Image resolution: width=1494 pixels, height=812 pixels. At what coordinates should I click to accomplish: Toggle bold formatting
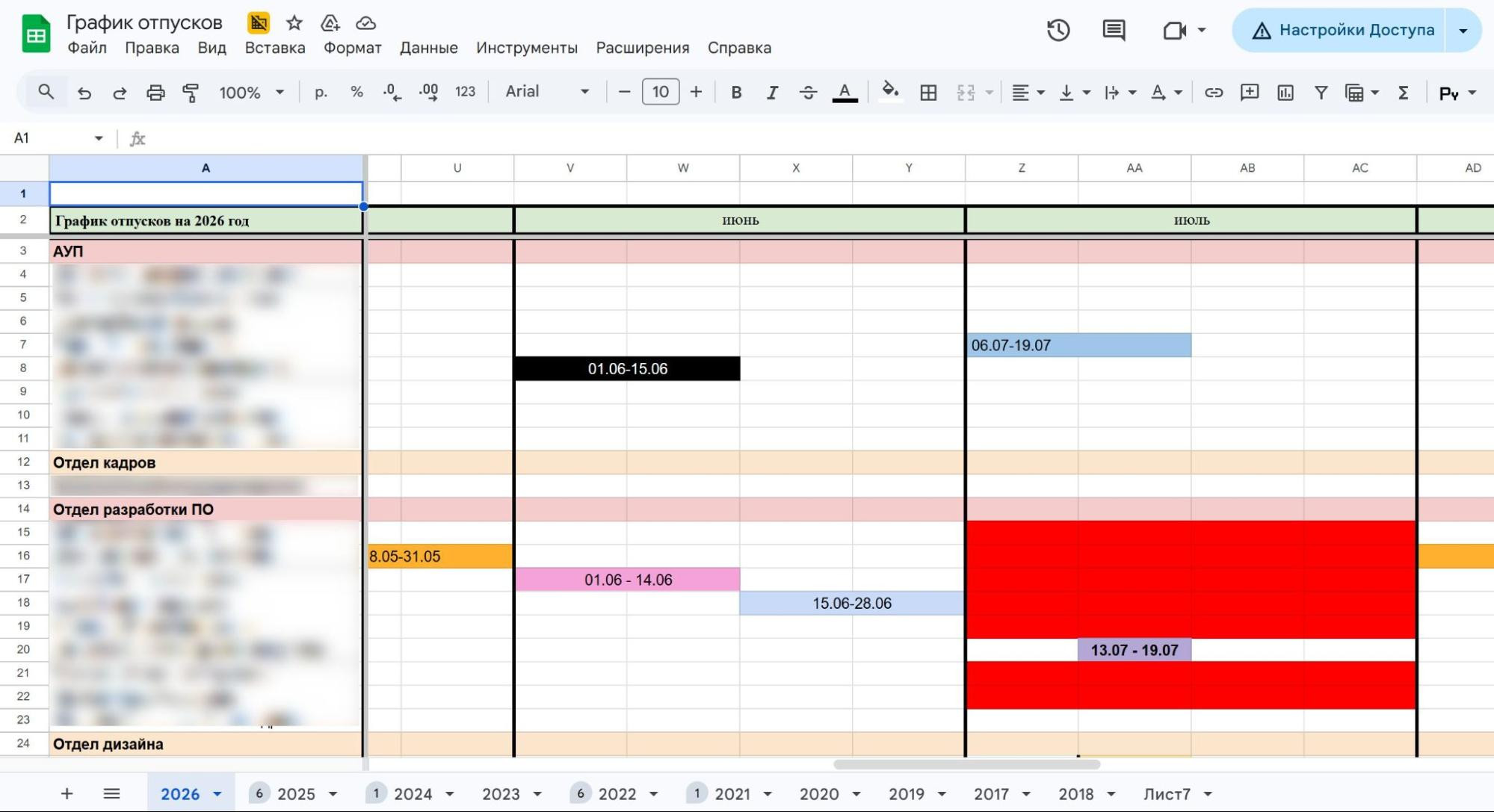tap(736, 93)
